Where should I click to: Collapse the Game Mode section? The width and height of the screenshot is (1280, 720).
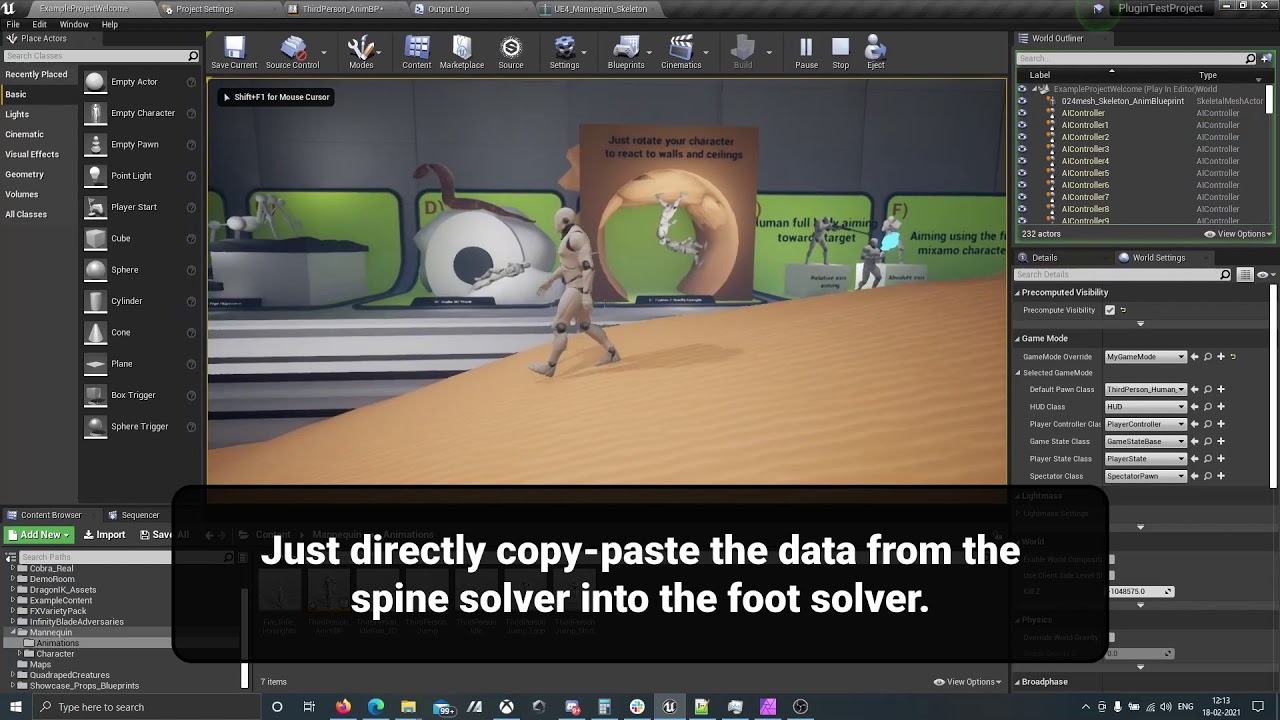[1018, 339]
